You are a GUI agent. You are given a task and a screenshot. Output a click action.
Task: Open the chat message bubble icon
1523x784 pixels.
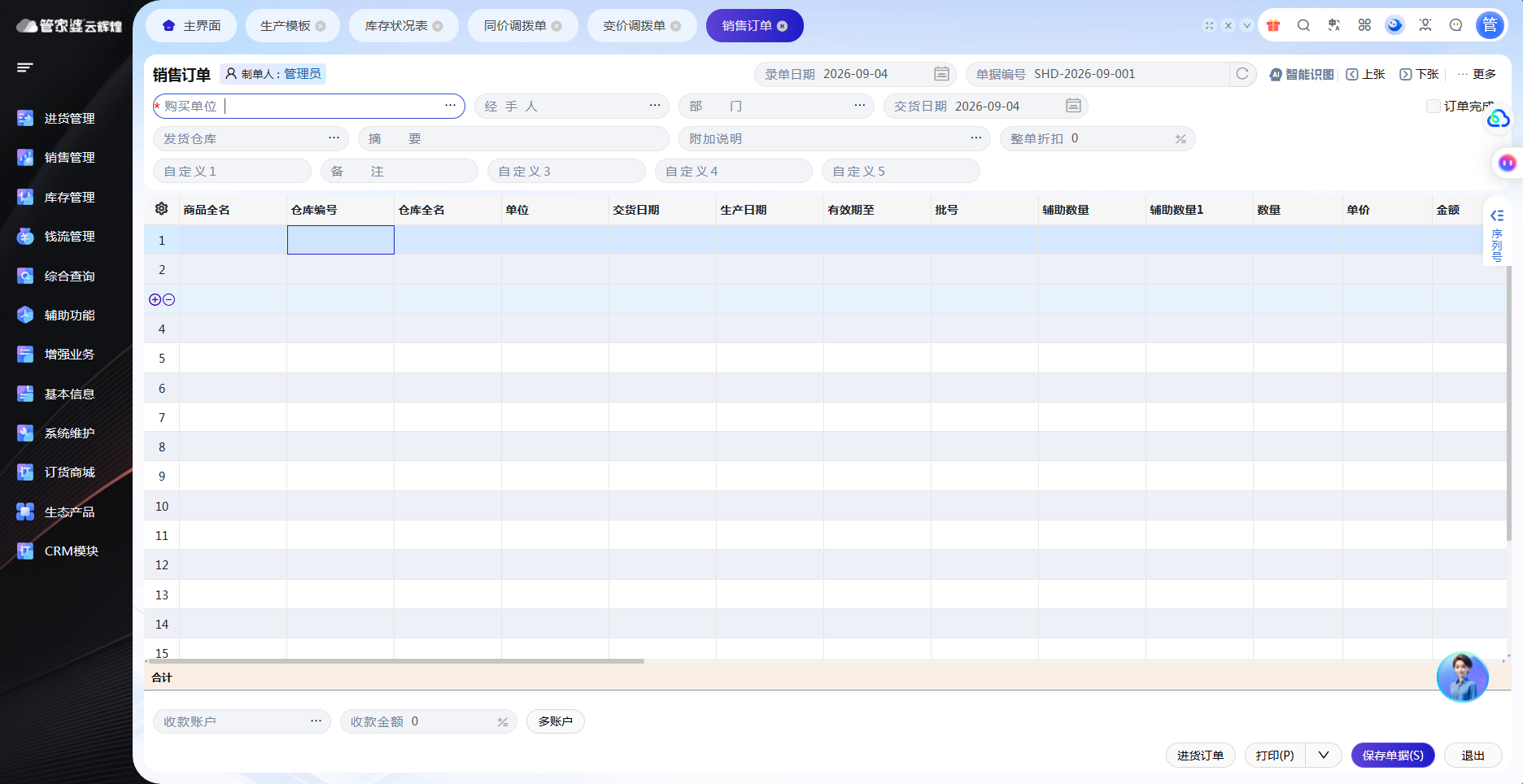click(1456, 25)
